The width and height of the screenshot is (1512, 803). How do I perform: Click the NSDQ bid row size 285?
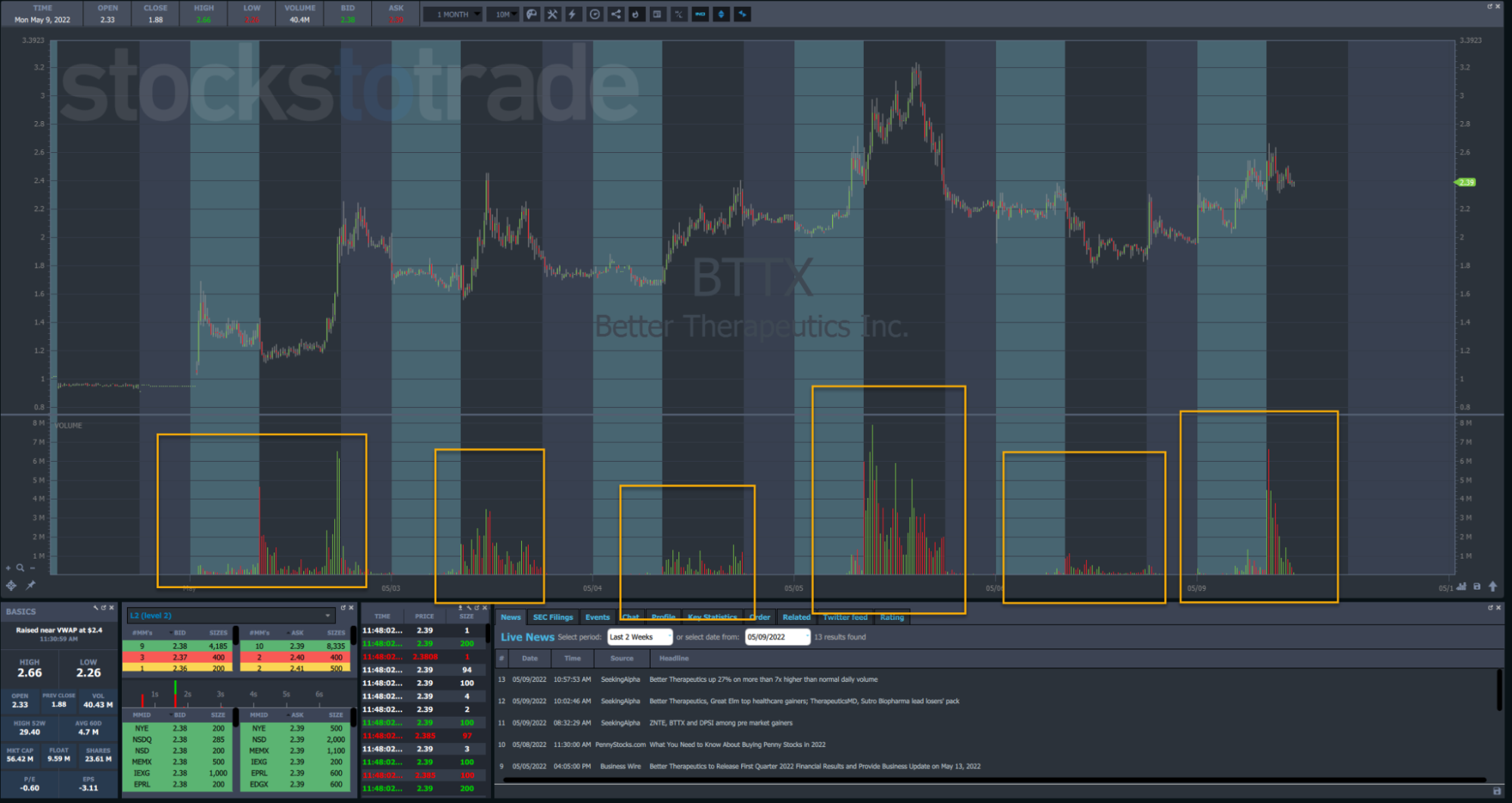pyautogui.click(x=177, y=739)
